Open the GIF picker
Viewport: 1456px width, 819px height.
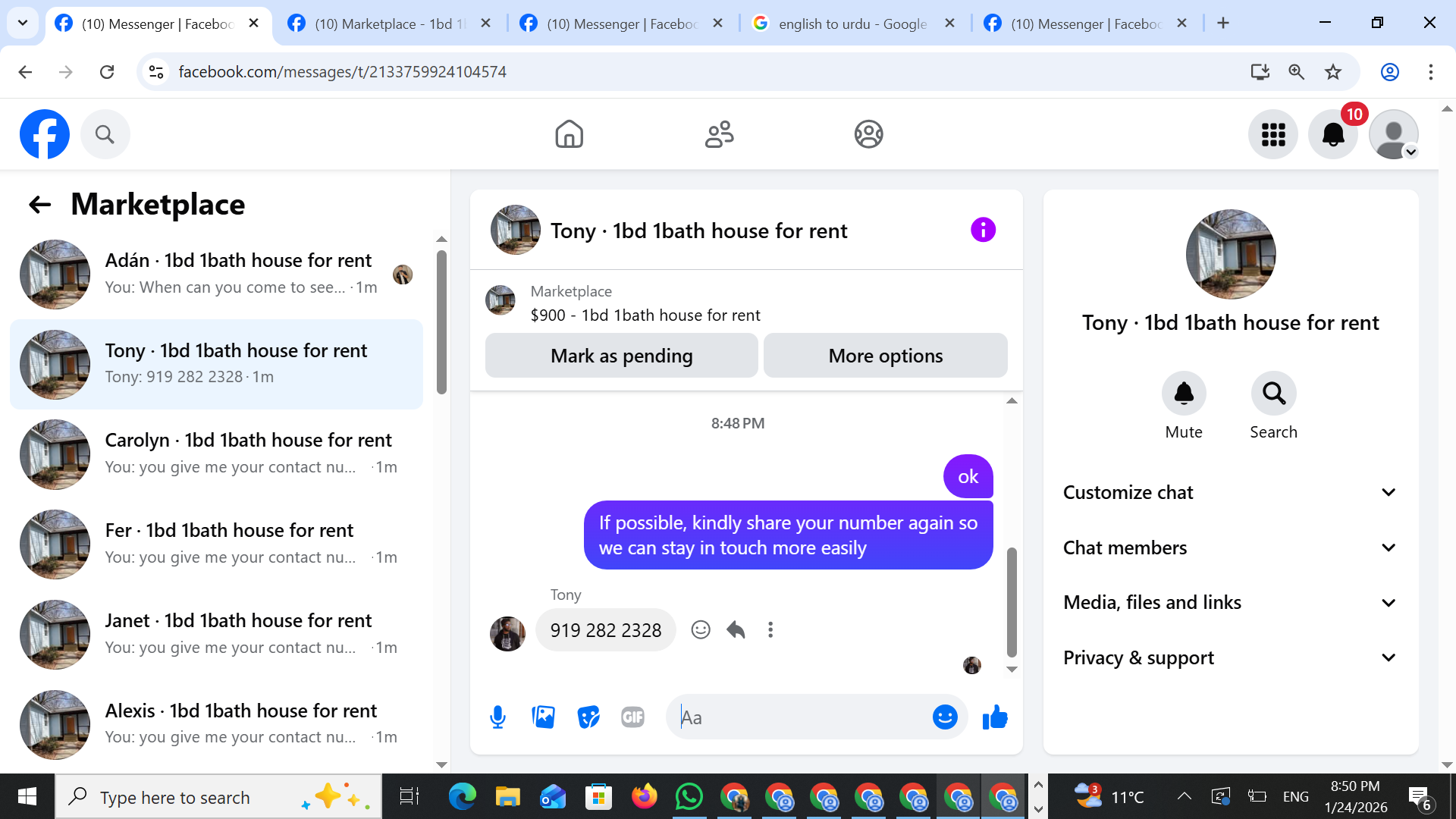(x=632, y=717)
